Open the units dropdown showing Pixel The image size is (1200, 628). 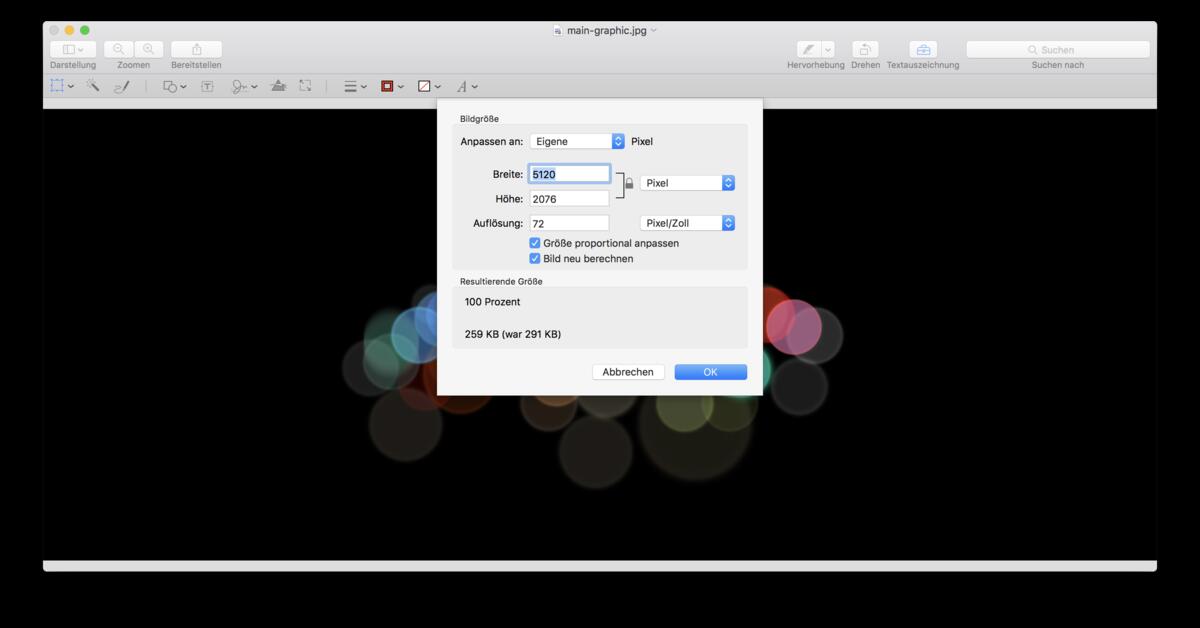point(687,183)
